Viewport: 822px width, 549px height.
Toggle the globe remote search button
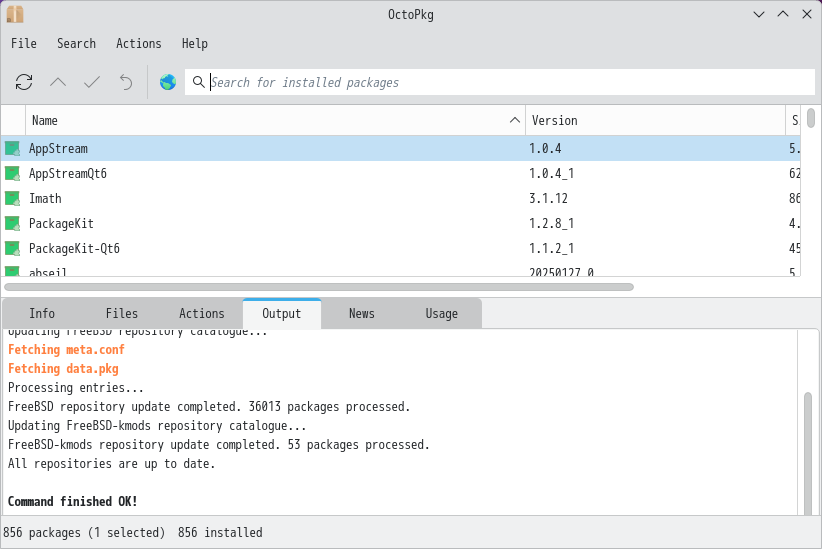click(167, 82)
